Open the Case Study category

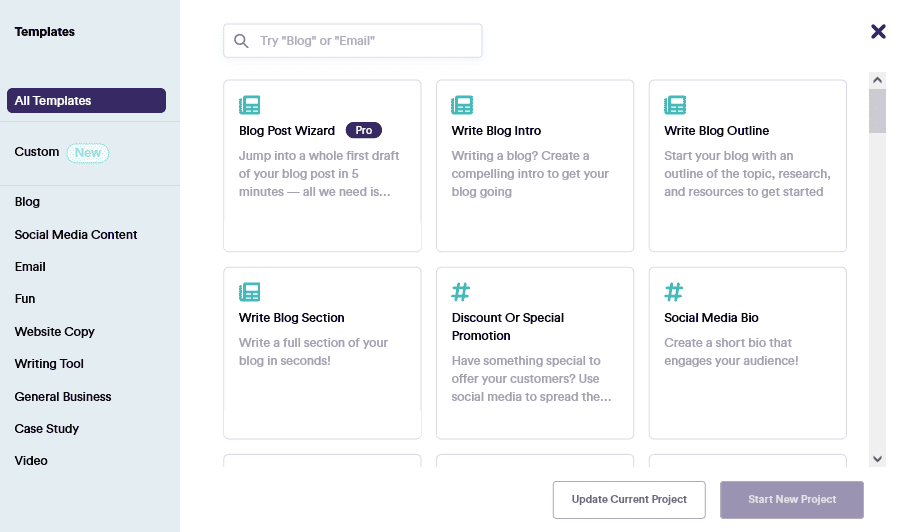tap(47, 429)
